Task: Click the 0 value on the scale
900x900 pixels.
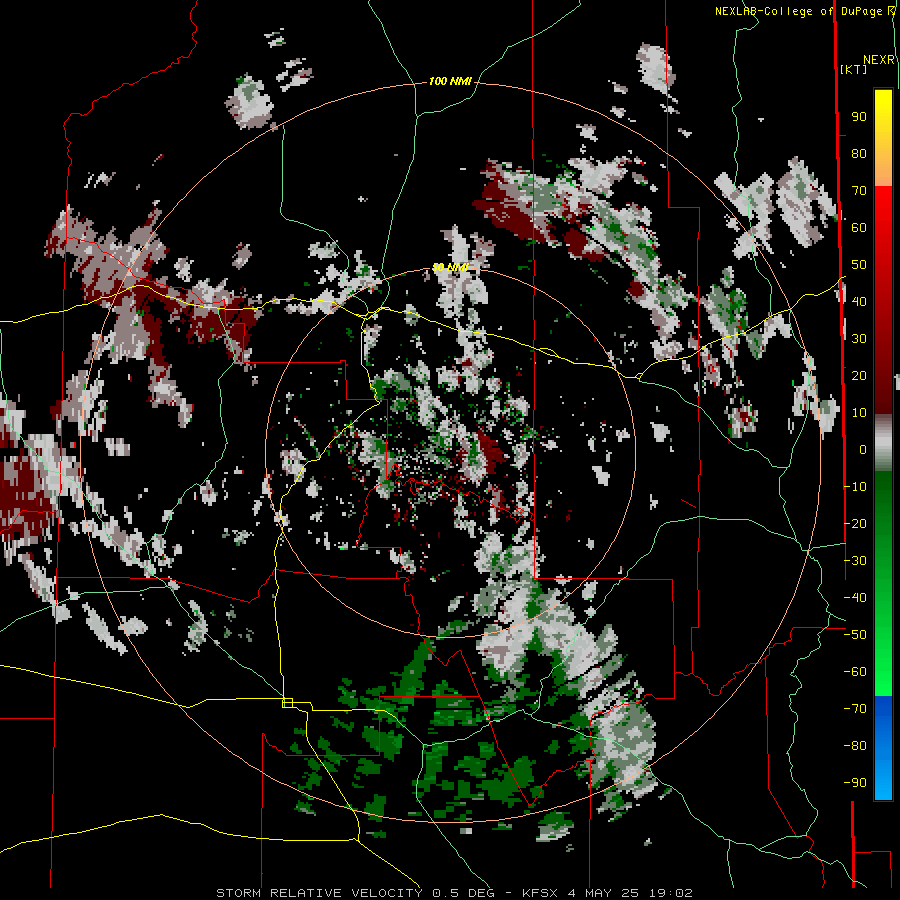Action: pyautogui.click(x=863, y=449)
